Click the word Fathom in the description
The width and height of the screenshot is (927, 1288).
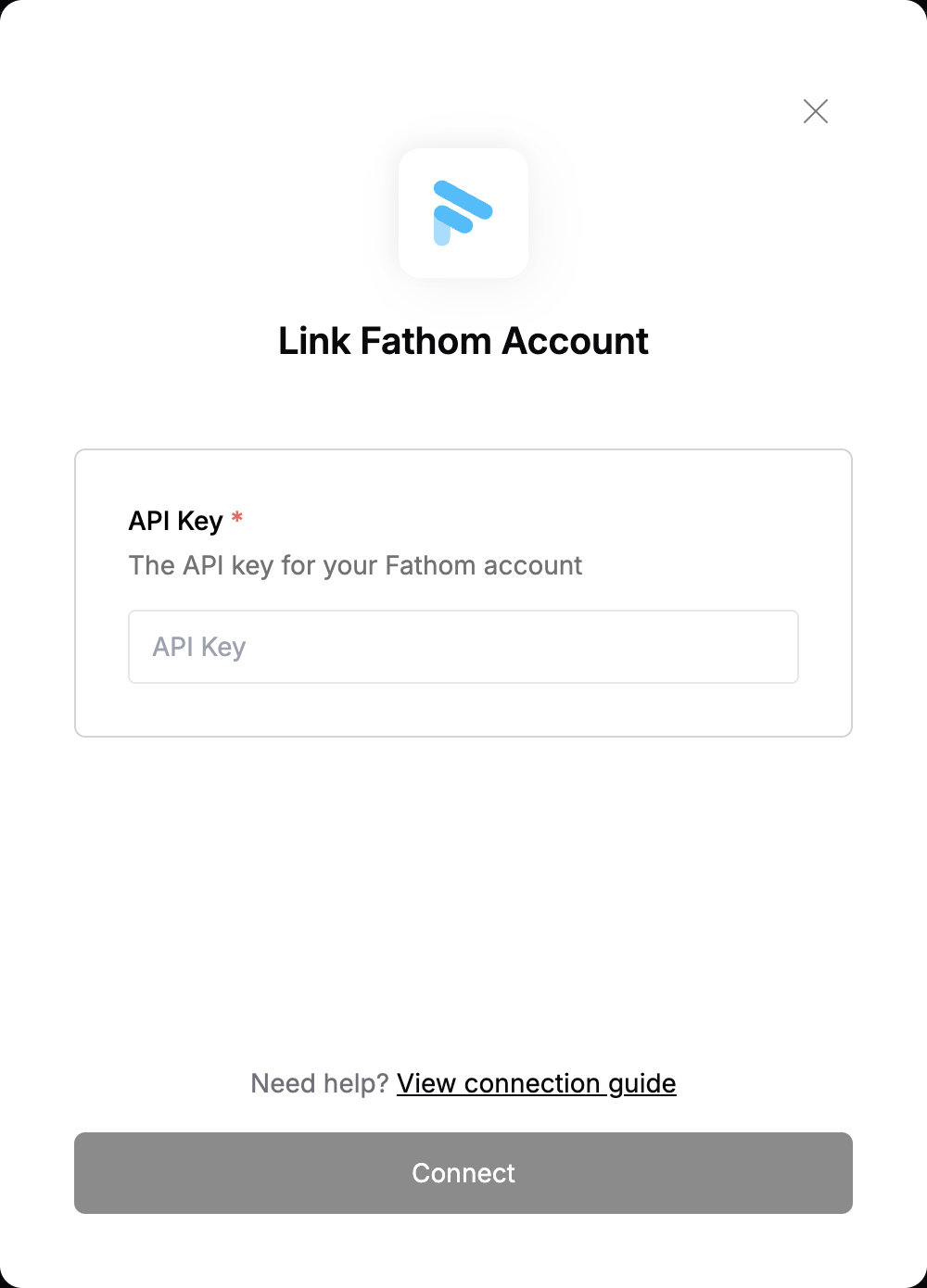[430, 565]
